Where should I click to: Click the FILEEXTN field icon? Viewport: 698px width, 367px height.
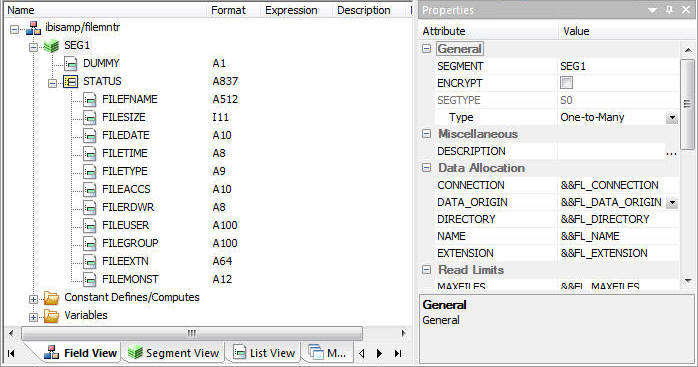click(x=89, y=261)
